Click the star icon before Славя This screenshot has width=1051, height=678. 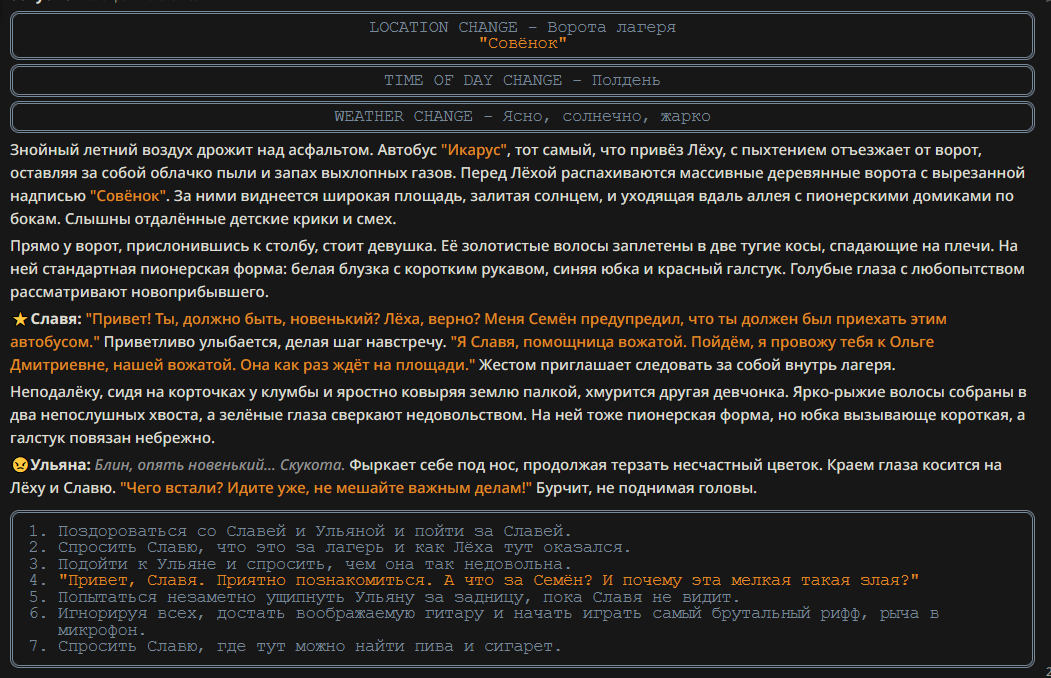pyautogui.click(x=20, y=320)
